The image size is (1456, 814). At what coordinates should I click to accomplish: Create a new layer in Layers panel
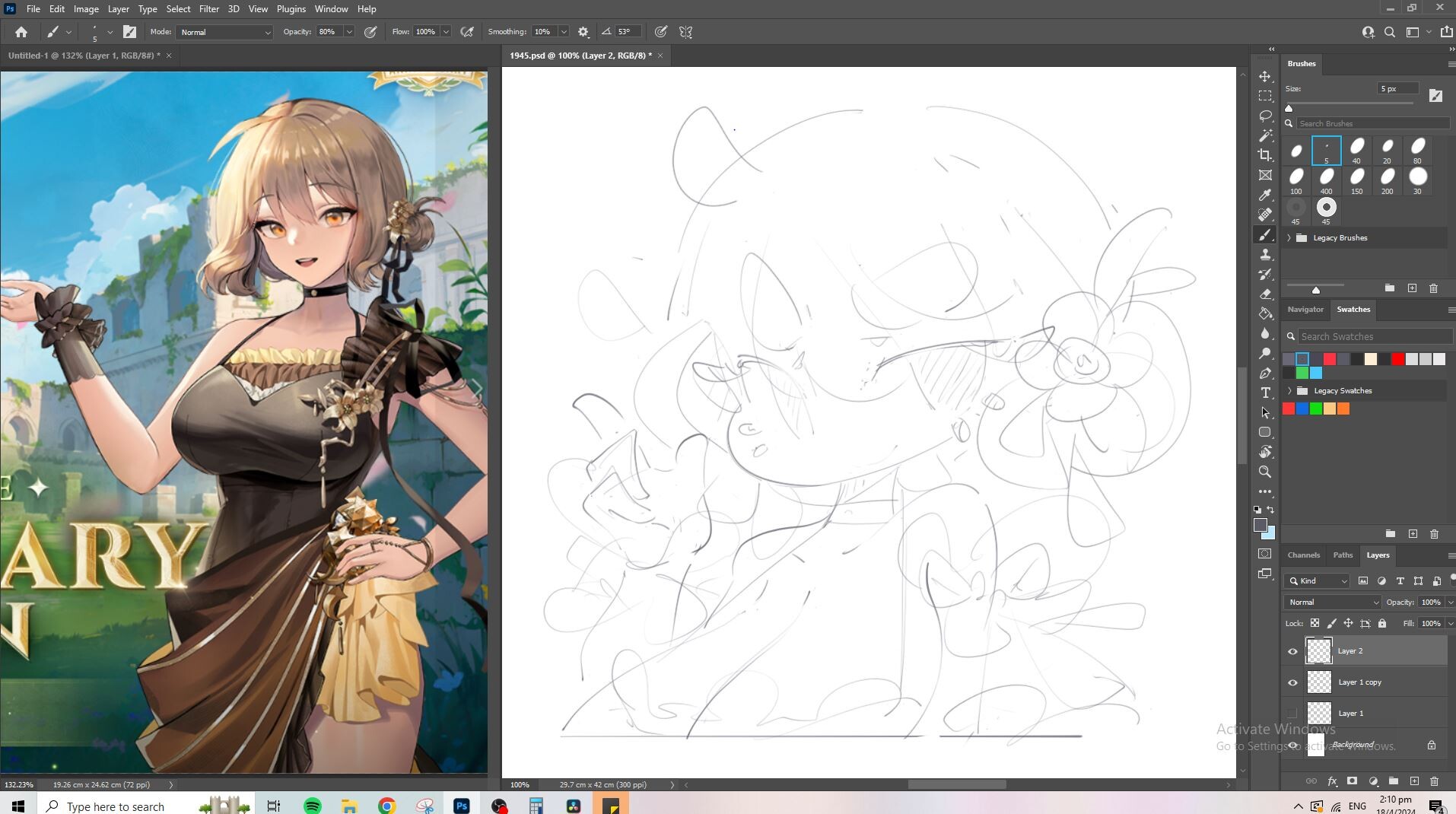1414,781
